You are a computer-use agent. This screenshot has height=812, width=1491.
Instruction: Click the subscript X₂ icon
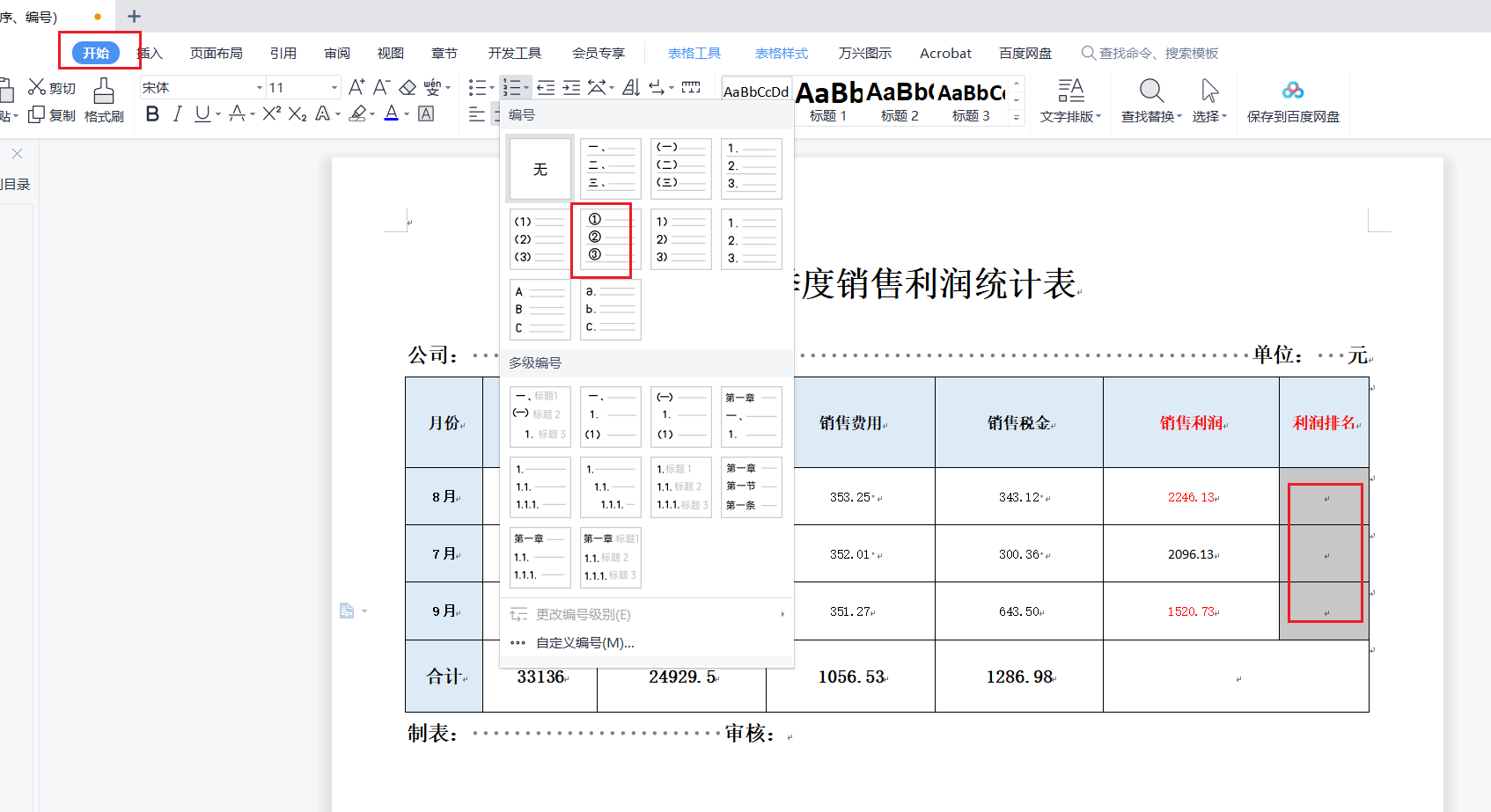[297, 114]
